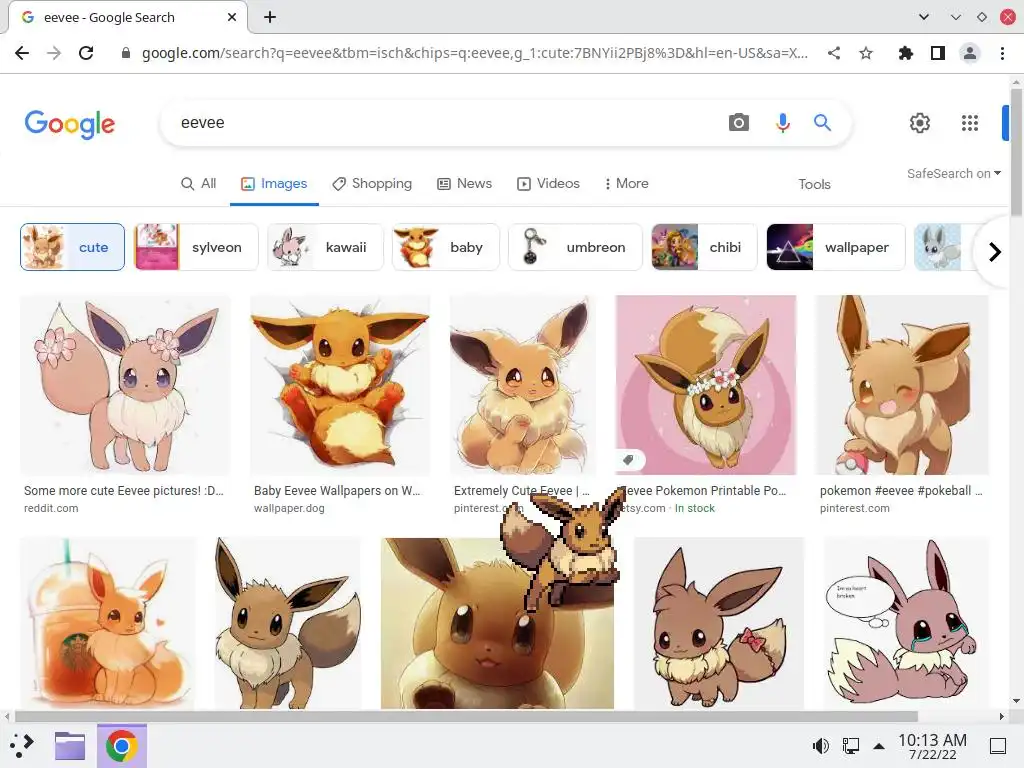Click the padlock site info icon
Image resolution: width=1024 pixels, height=768 pixels.
(126, 53)
